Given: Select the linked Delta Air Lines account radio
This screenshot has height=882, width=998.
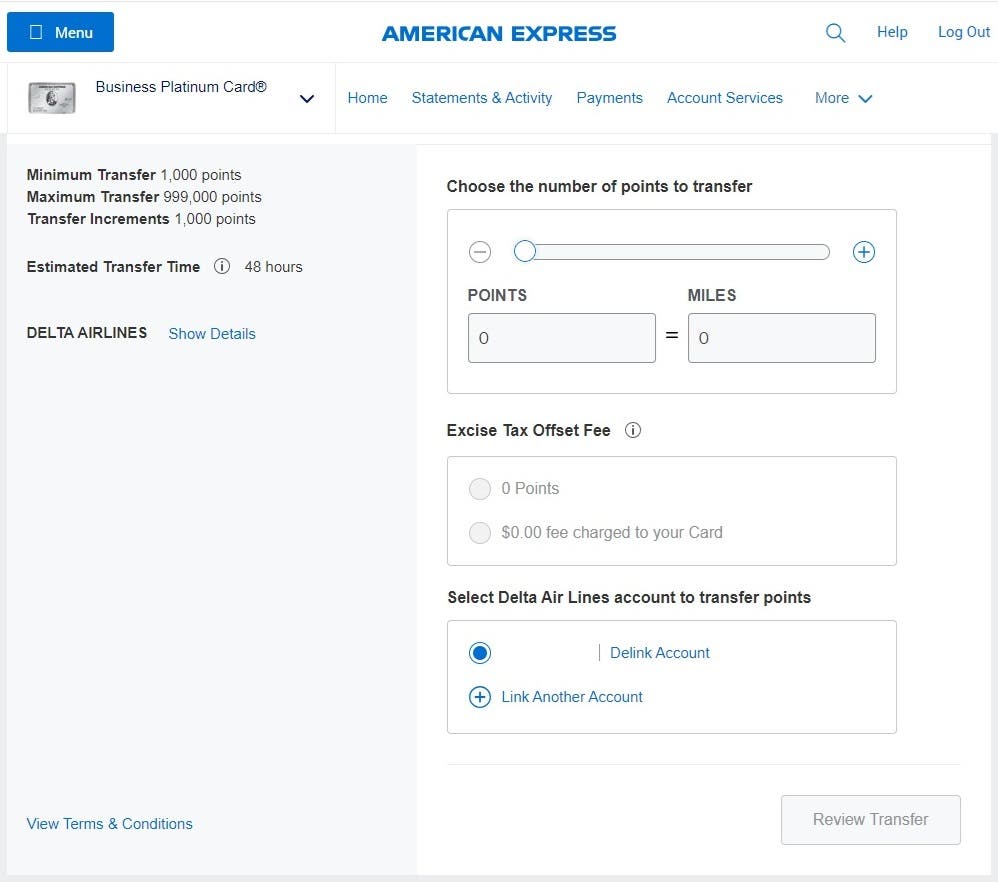Looking at the screenshot, I should [479, 652].
